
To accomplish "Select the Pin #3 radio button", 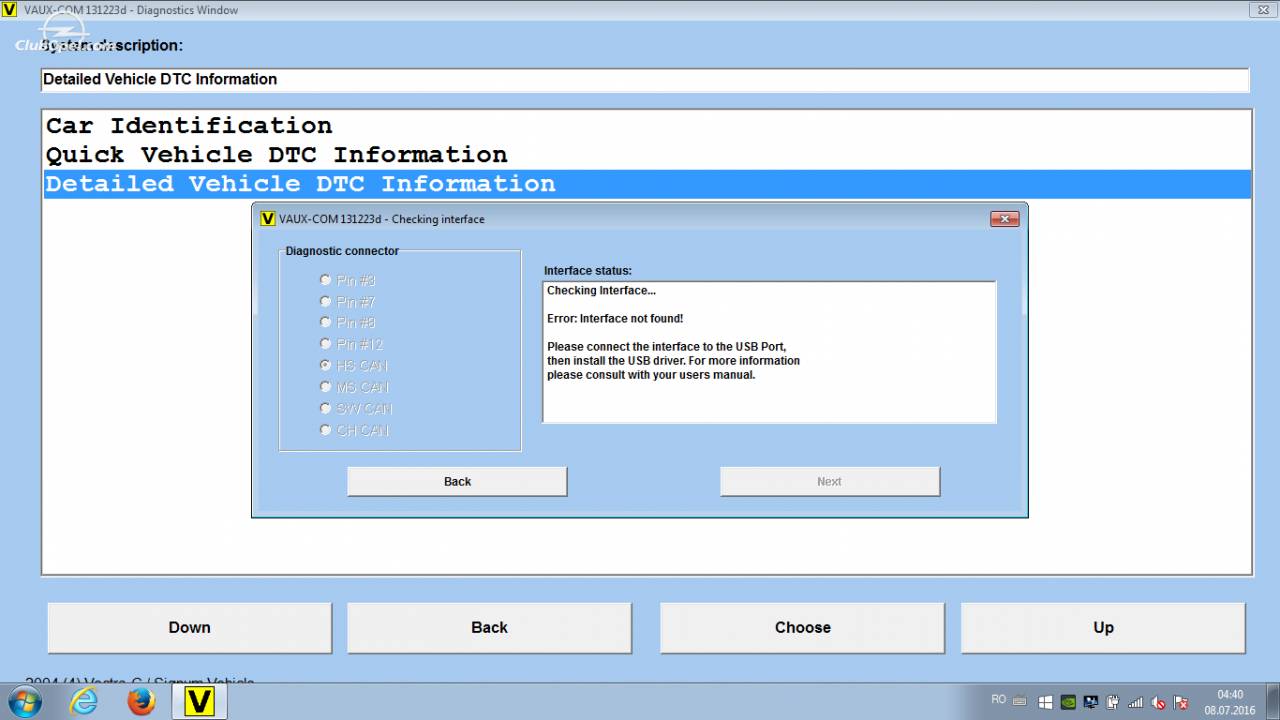I will 325,280.
